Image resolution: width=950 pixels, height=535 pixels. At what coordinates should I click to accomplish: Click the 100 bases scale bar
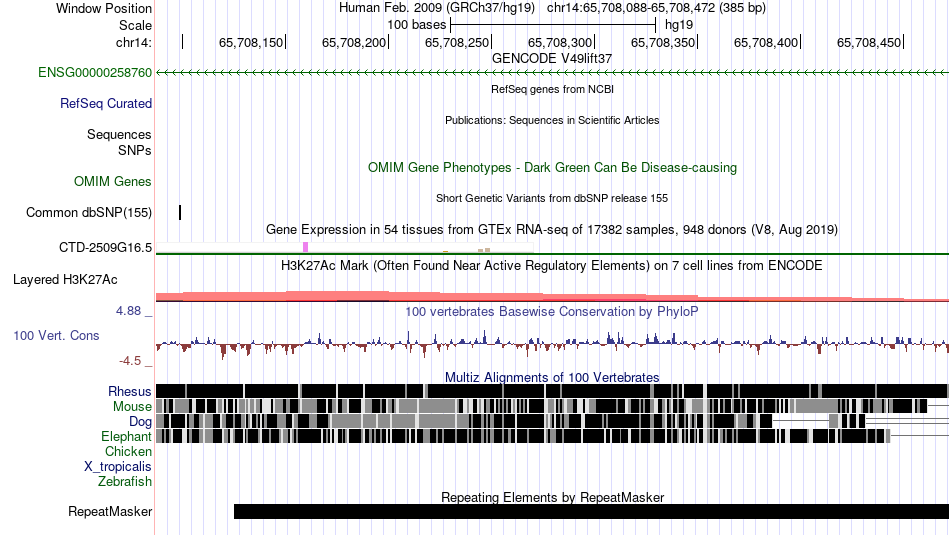[x=553, y=25]
